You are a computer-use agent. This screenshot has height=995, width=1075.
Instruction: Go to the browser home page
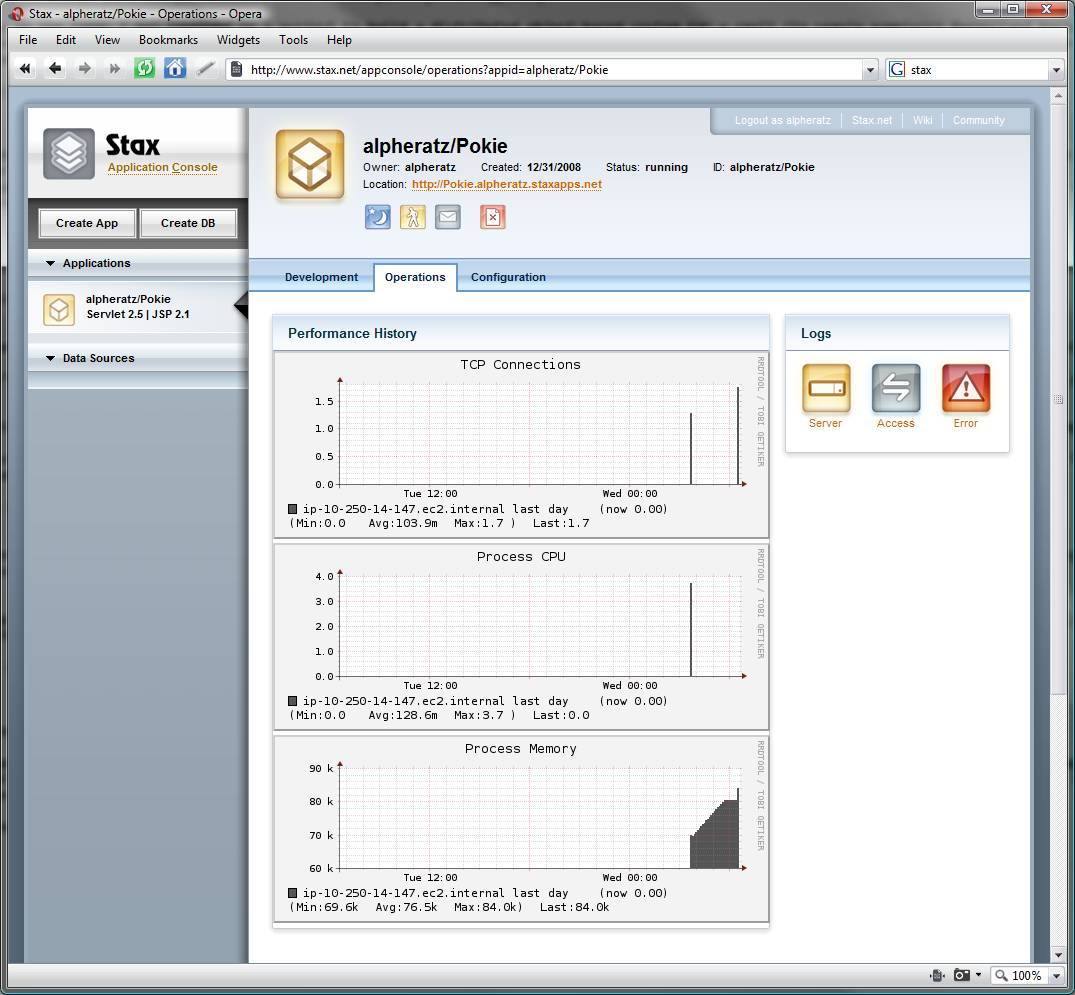[x=175, y=69]
